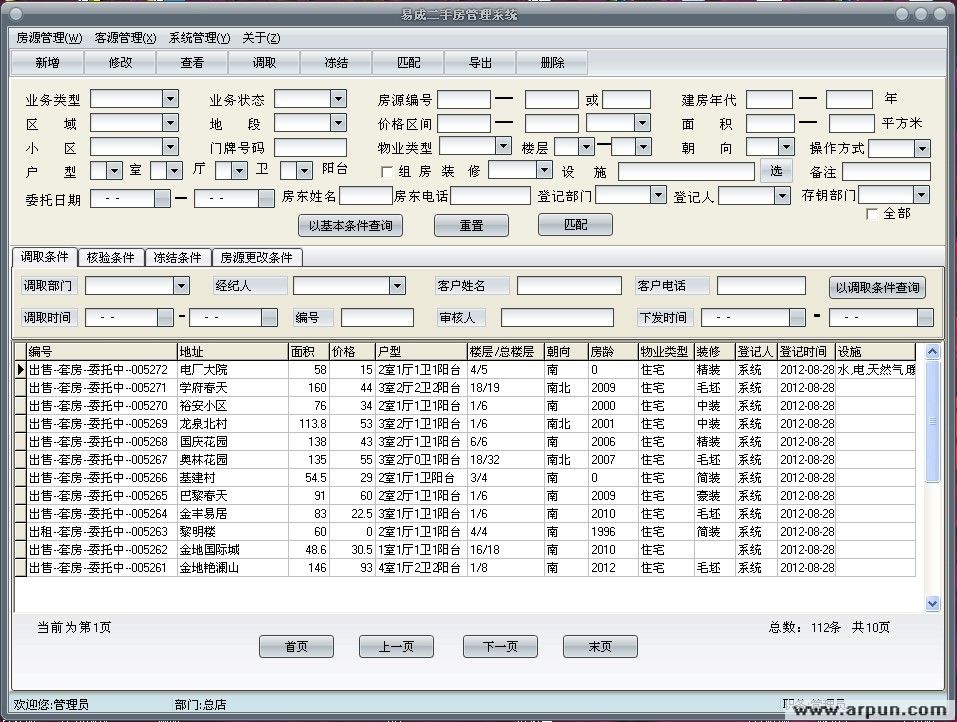957x722 pixels.
Task: Click the 客户姓名 input field
Action: click(x=568, y=286)
